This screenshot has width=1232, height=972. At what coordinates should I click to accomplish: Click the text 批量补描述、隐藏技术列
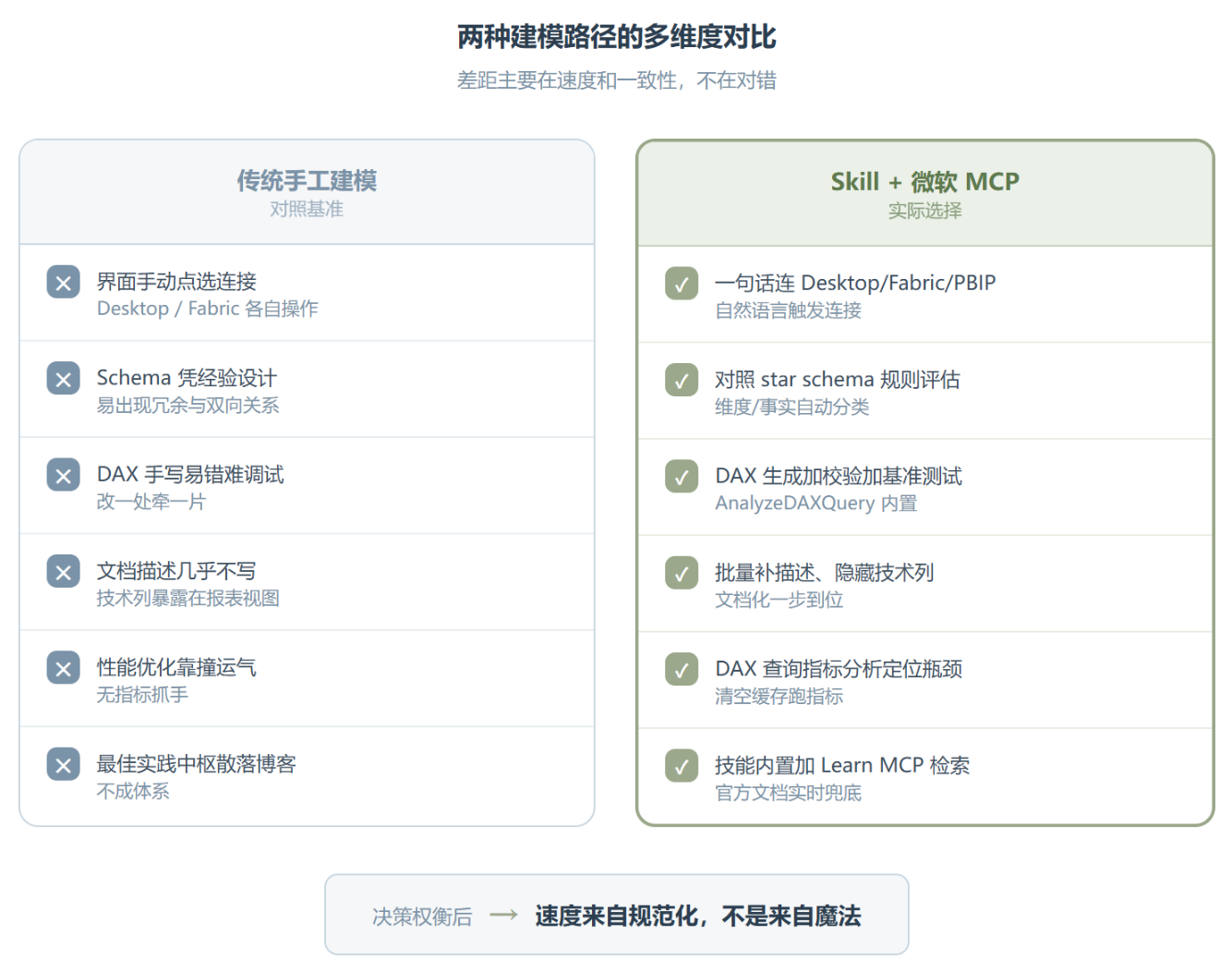click(824, 573)
